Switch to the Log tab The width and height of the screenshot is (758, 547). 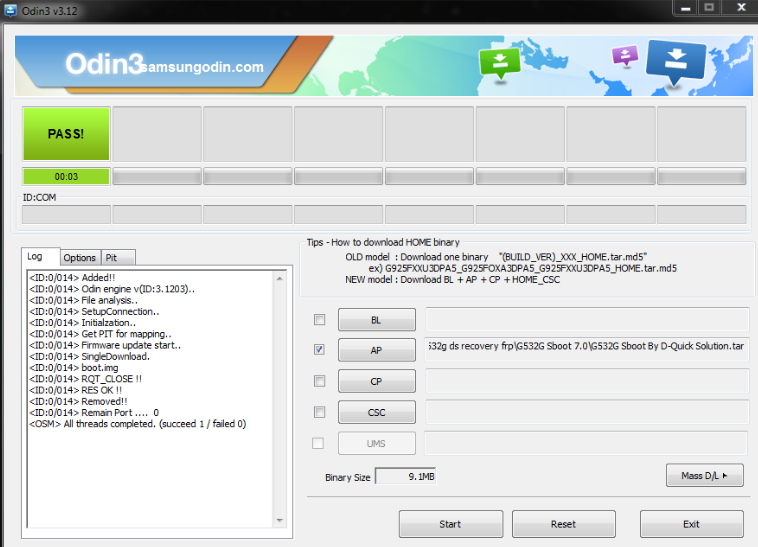coord(40,257)
